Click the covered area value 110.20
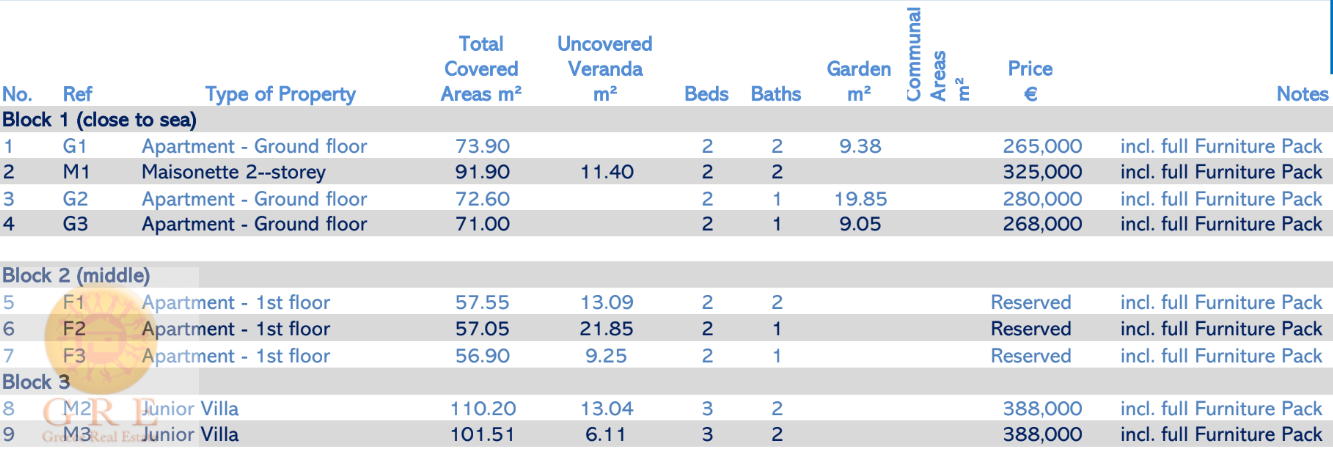This screenshot has height=449, width=1333. pyautogui.click(x=482, y=408)
